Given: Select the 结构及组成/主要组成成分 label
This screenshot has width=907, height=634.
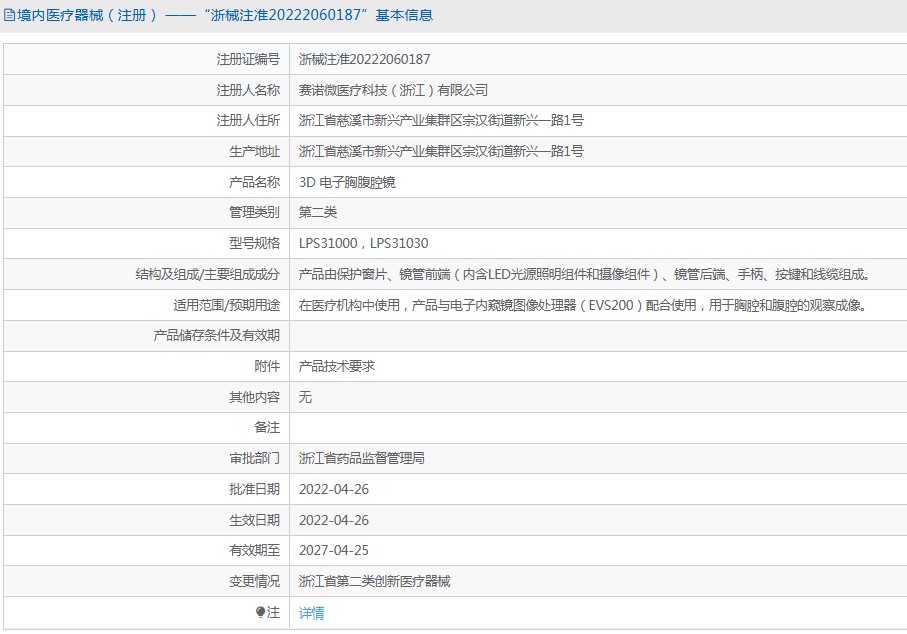Looking at the screenshot, I should point(208,274).
